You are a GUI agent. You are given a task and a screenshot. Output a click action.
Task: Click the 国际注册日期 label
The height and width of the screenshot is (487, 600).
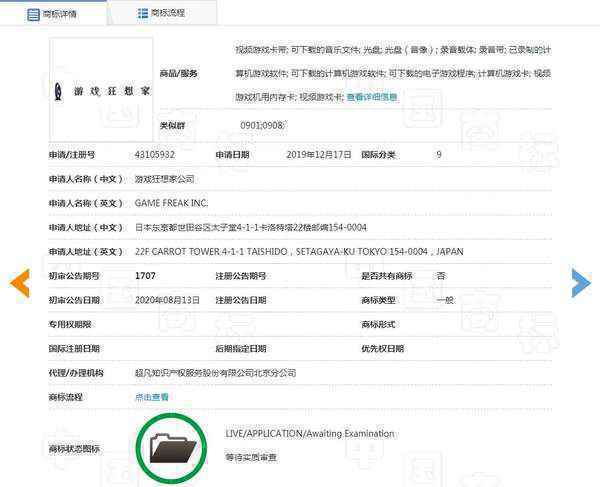74,349
